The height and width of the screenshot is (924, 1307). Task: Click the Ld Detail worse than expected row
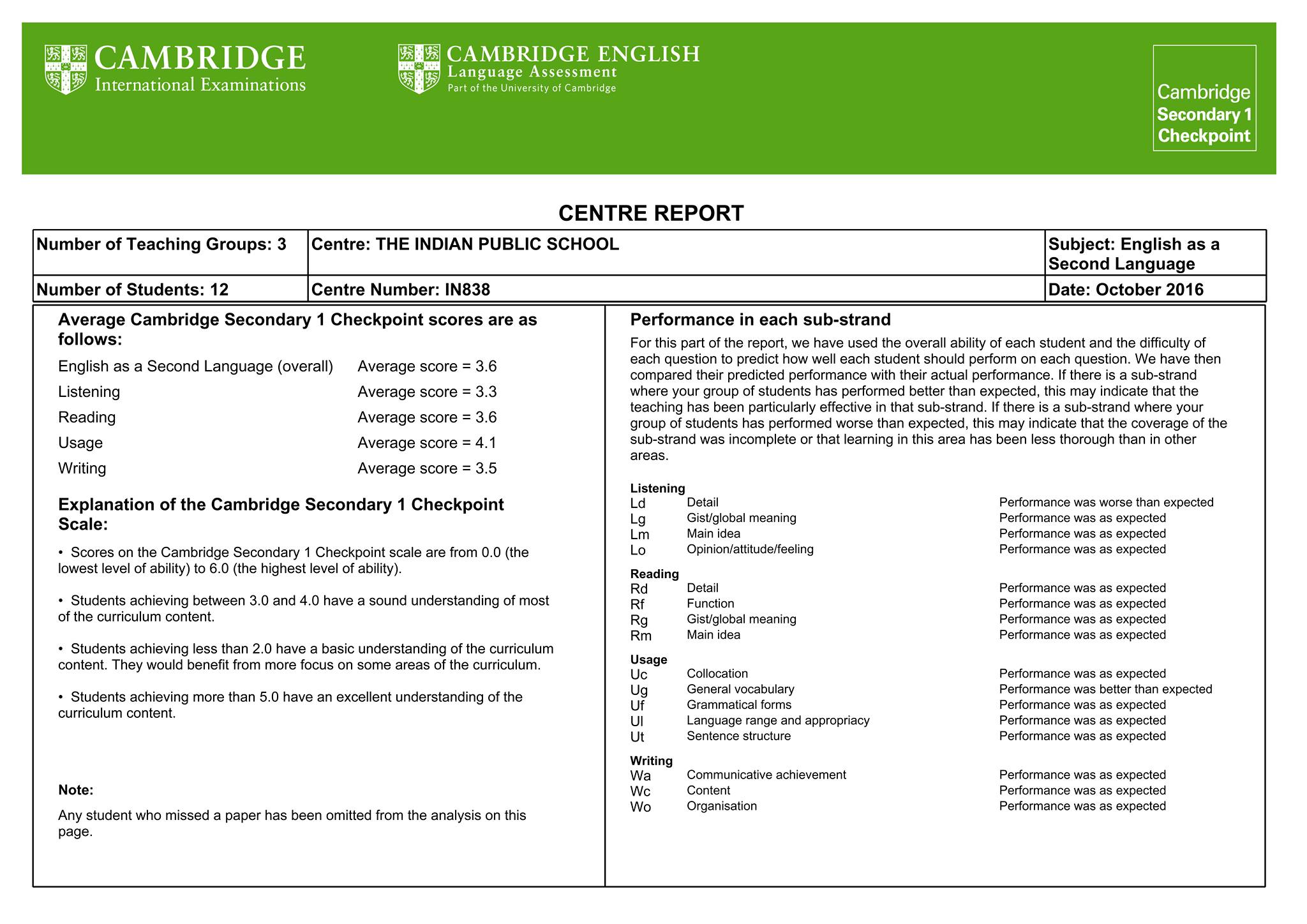coord(922,503)
